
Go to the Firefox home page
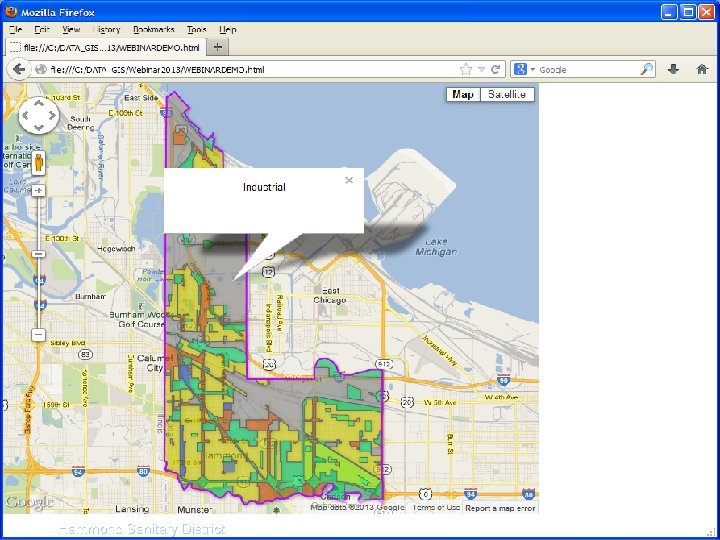click(x=702, y=69)
